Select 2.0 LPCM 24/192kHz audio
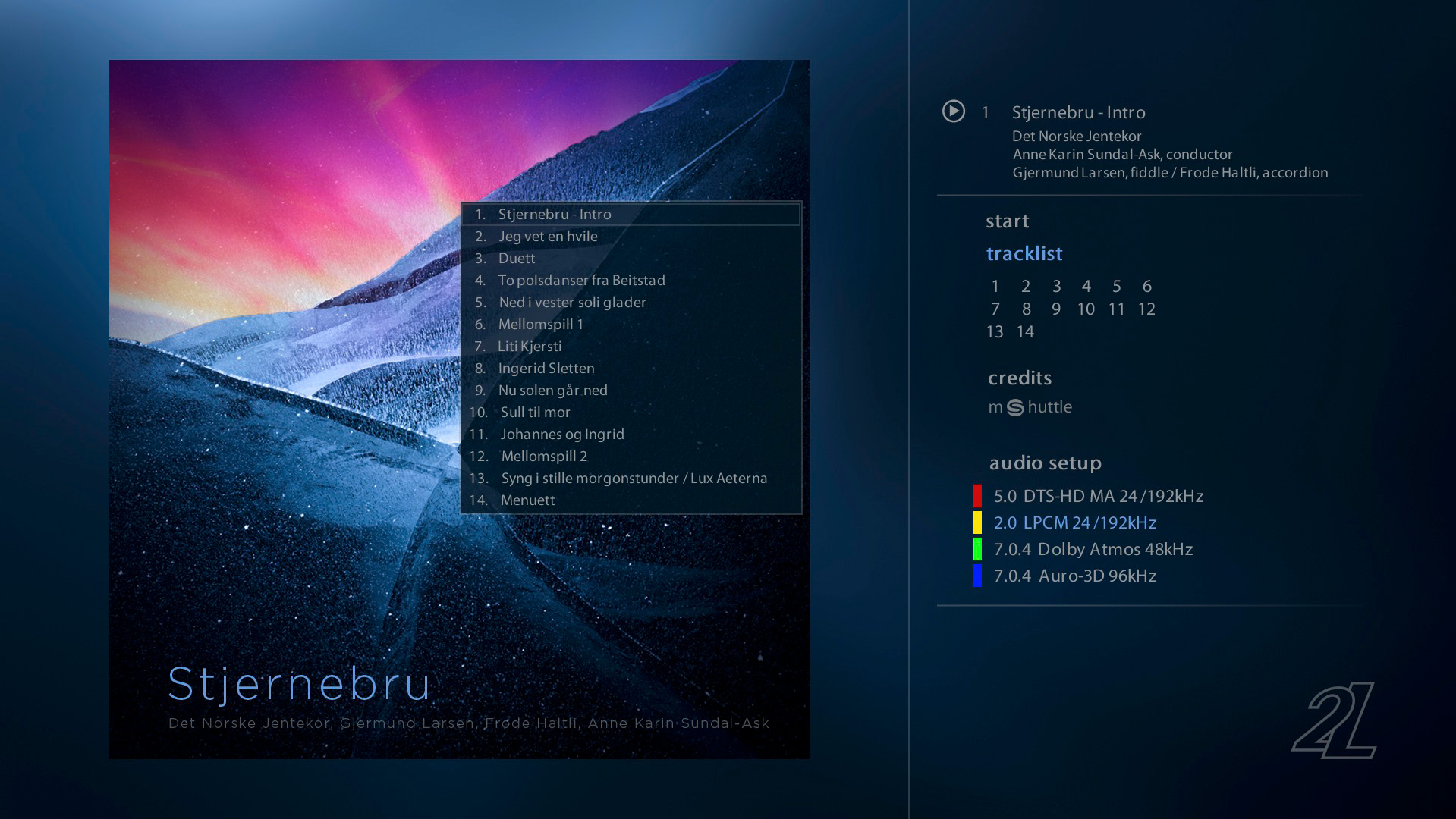Screen dimensions: 1456x819 tap(1075, 523)
